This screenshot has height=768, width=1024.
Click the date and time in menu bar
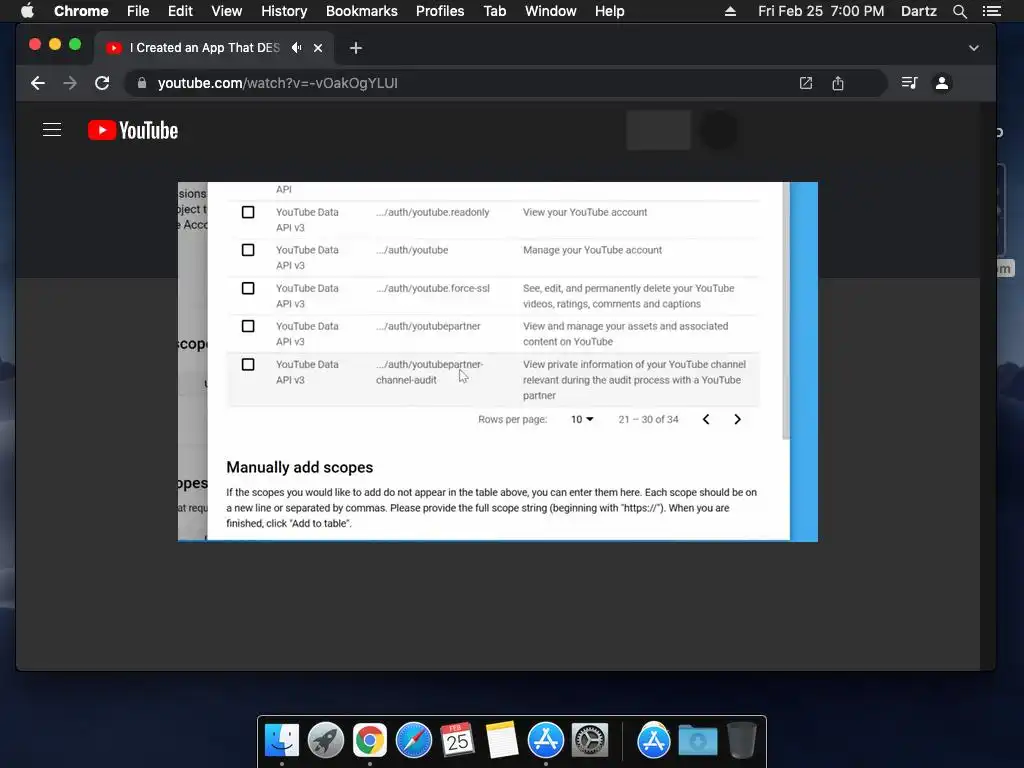821,11
